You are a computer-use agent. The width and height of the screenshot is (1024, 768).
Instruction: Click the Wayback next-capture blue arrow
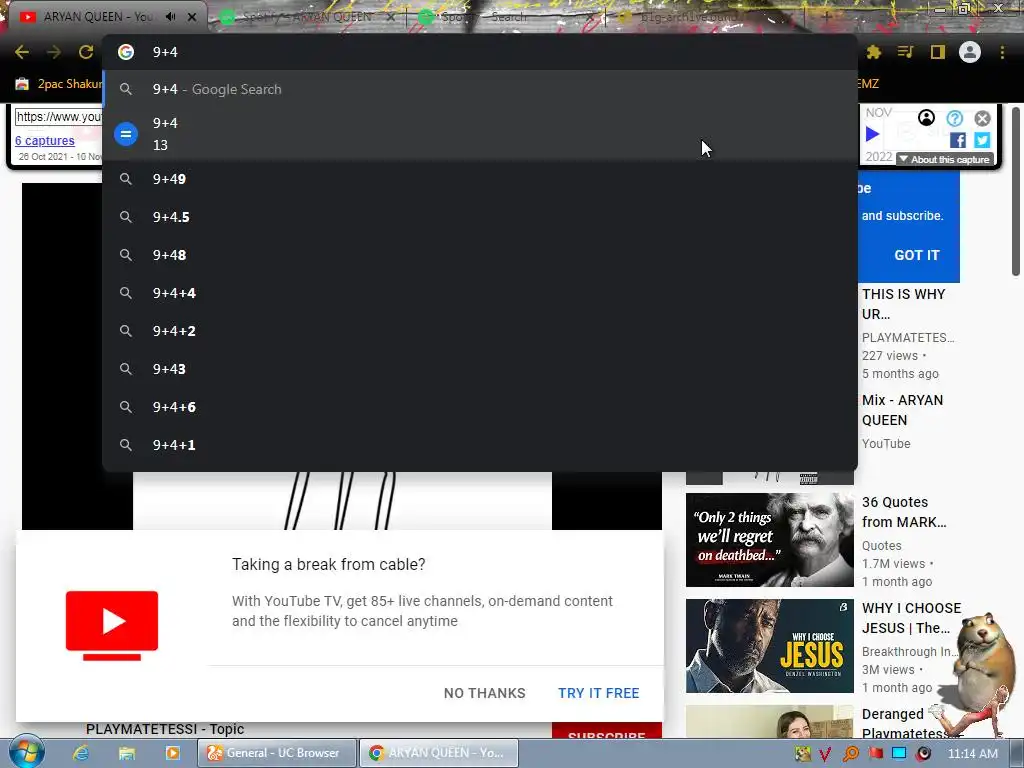coord(872,135)
